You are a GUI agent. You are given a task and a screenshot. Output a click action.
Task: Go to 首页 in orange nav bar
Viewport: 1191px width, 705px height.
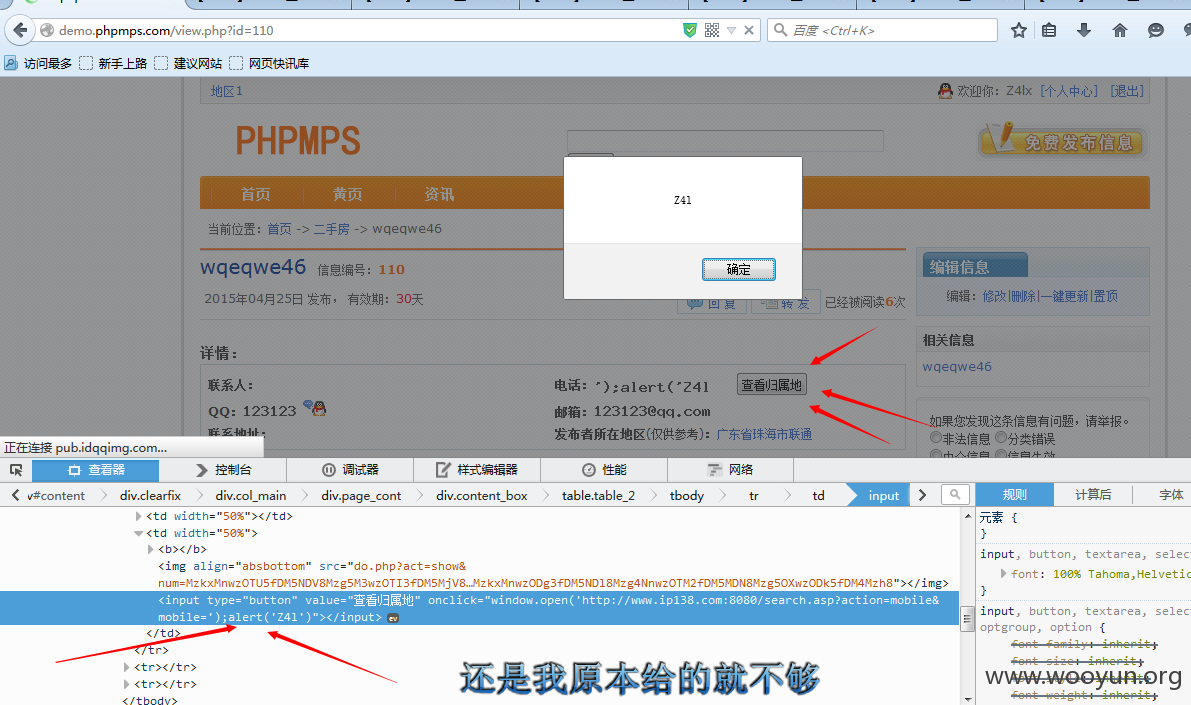pos(255,194)
